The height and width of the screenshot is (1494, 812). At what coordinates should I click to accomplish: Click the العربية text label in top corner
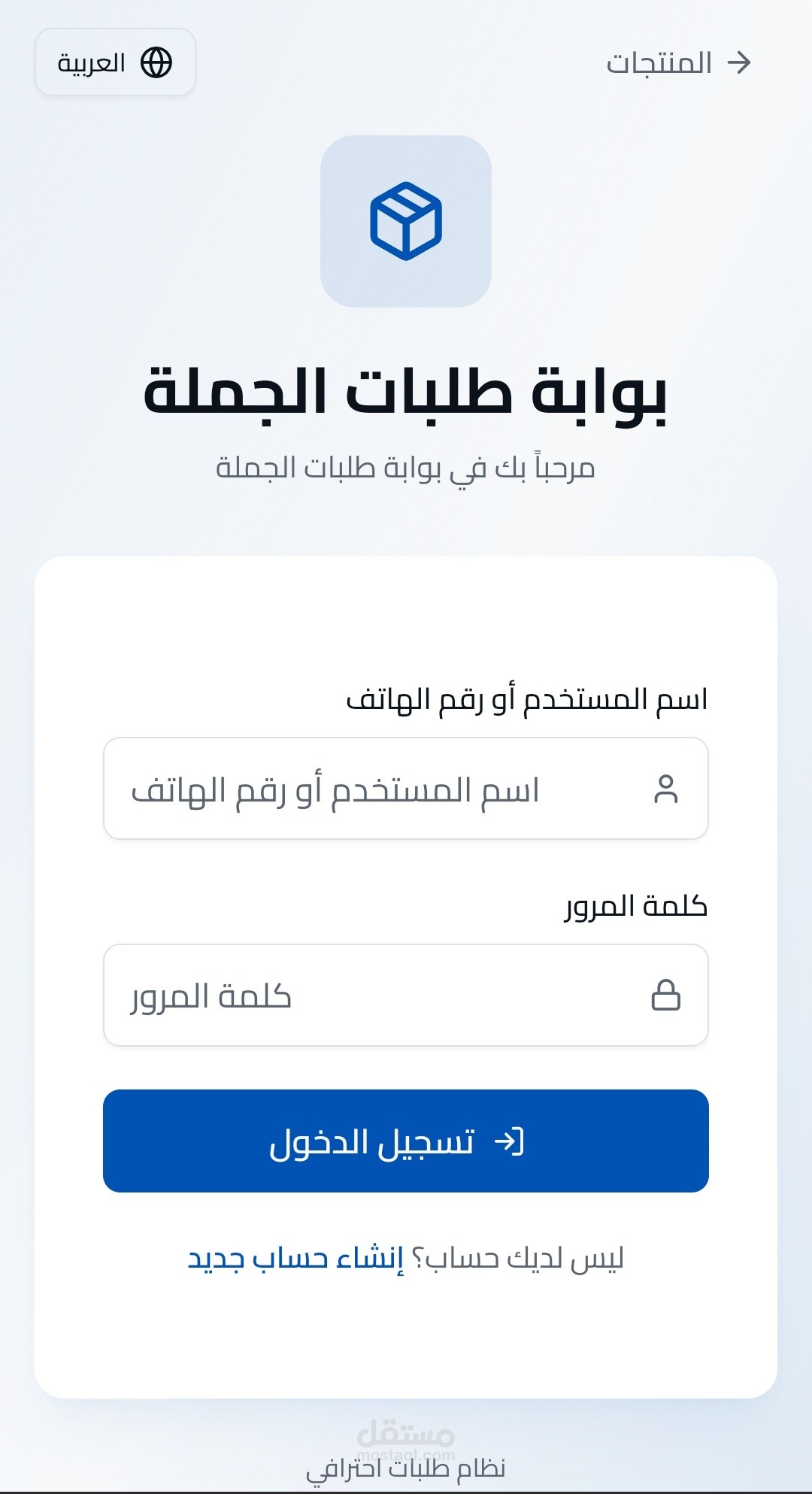92,62
